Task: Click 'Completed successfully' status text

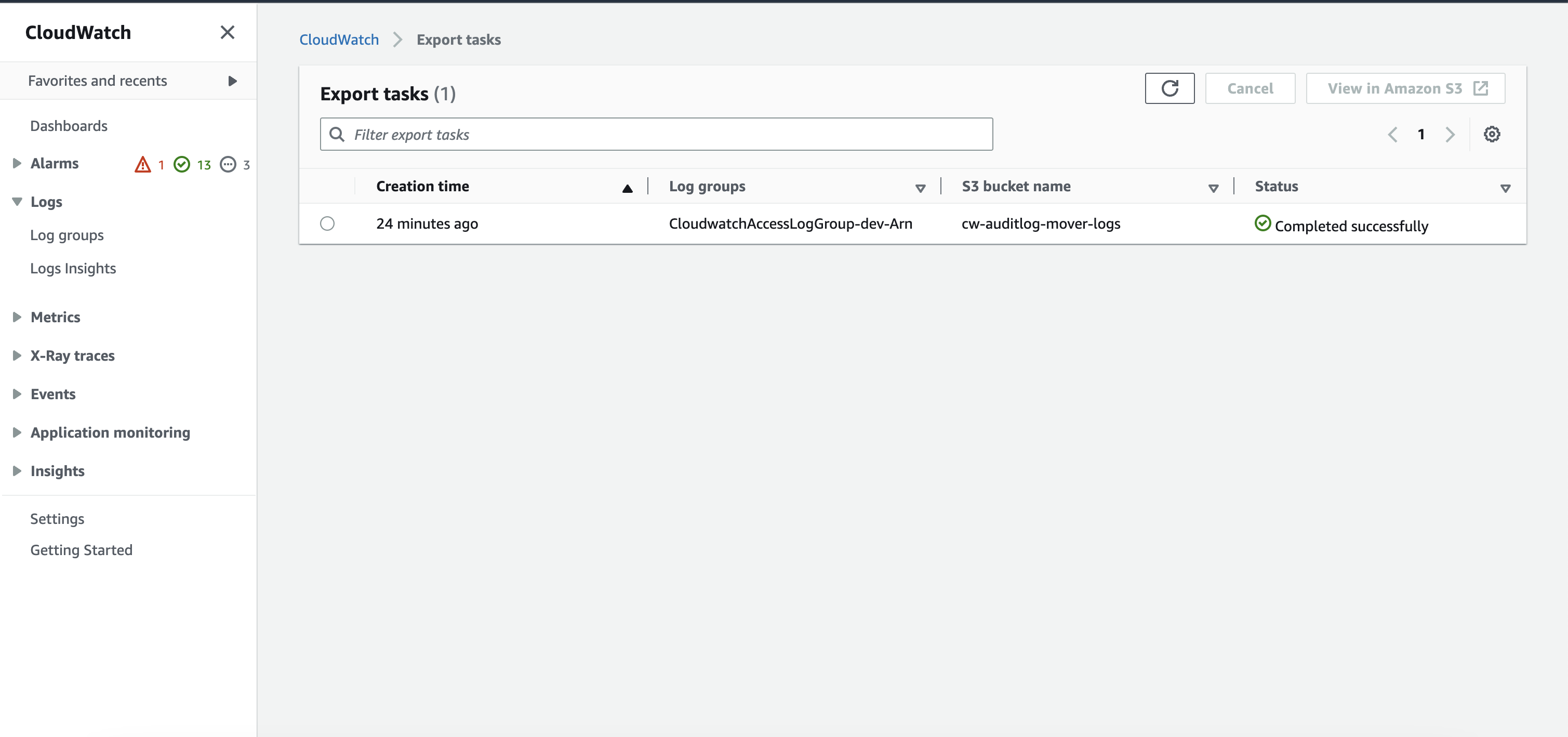Action: pos(1351,226)
